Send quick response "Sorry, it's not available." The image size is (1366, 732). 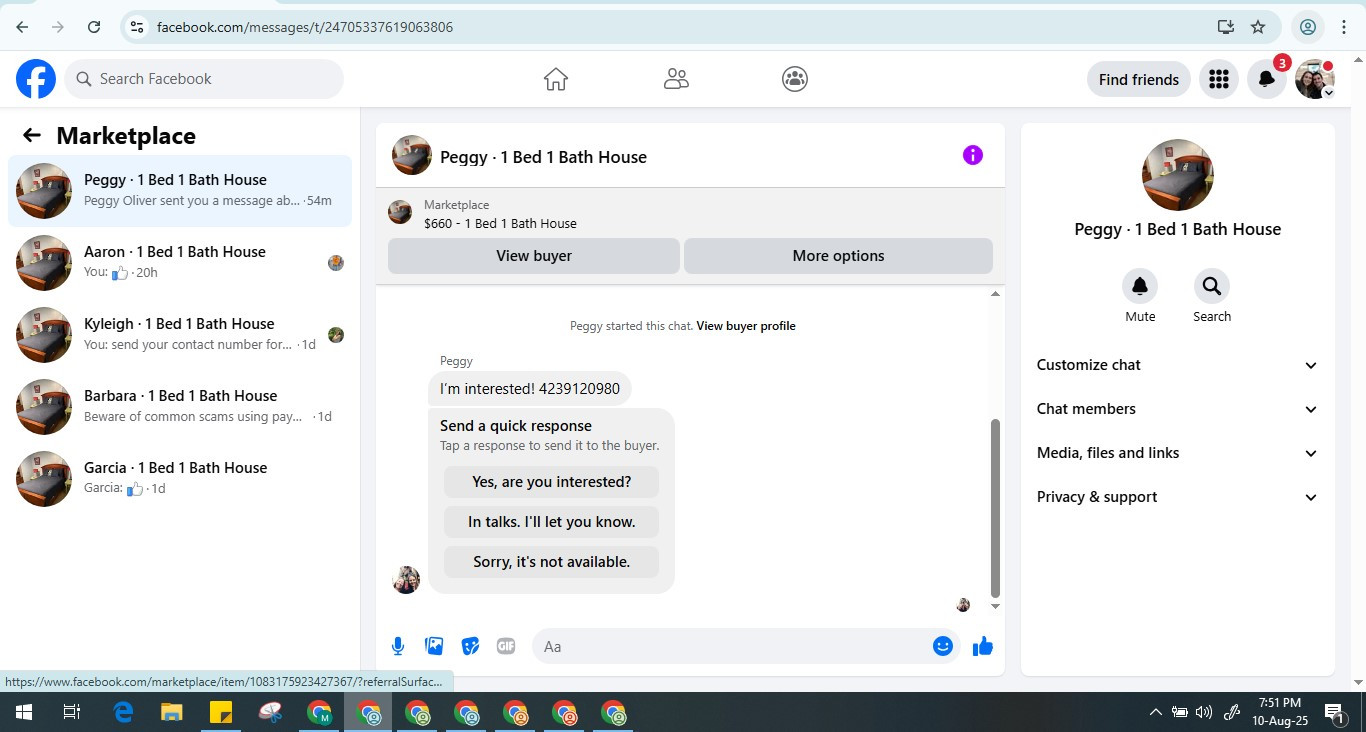[551, 562]
